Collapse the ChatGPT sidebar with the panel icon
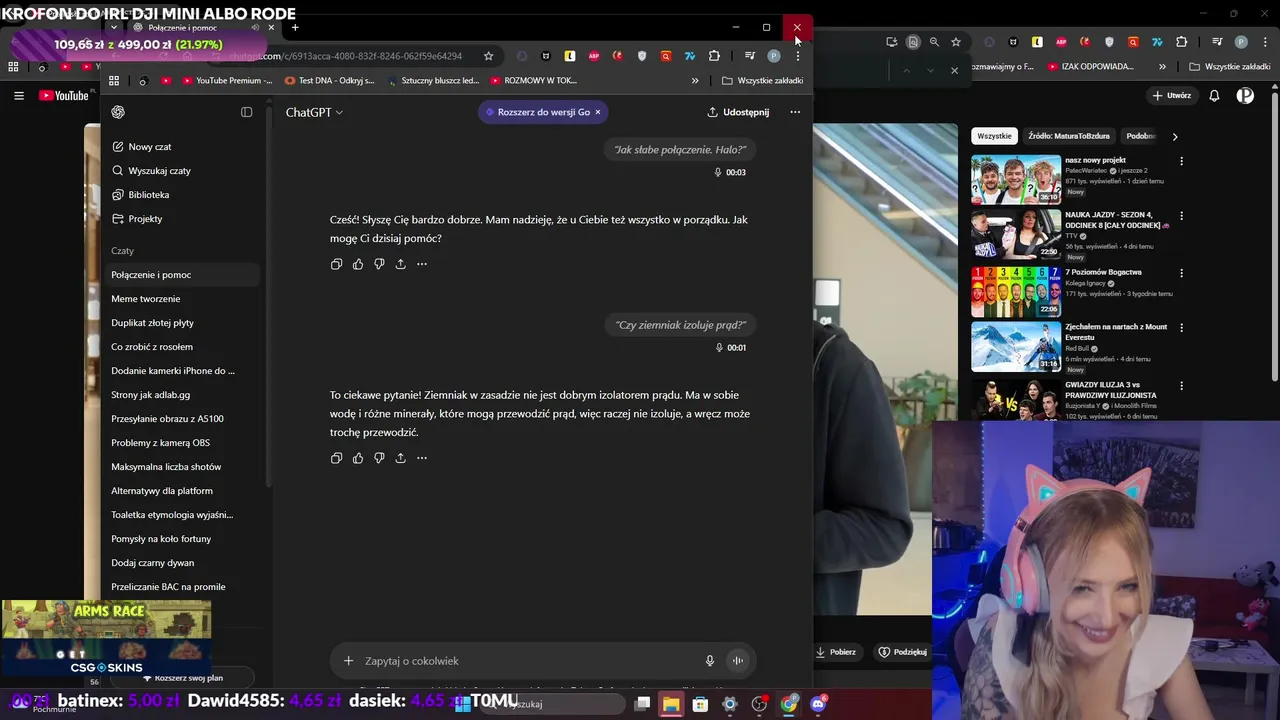The width and height of the screenshot is (1280, 720). (x=247, y=112)
